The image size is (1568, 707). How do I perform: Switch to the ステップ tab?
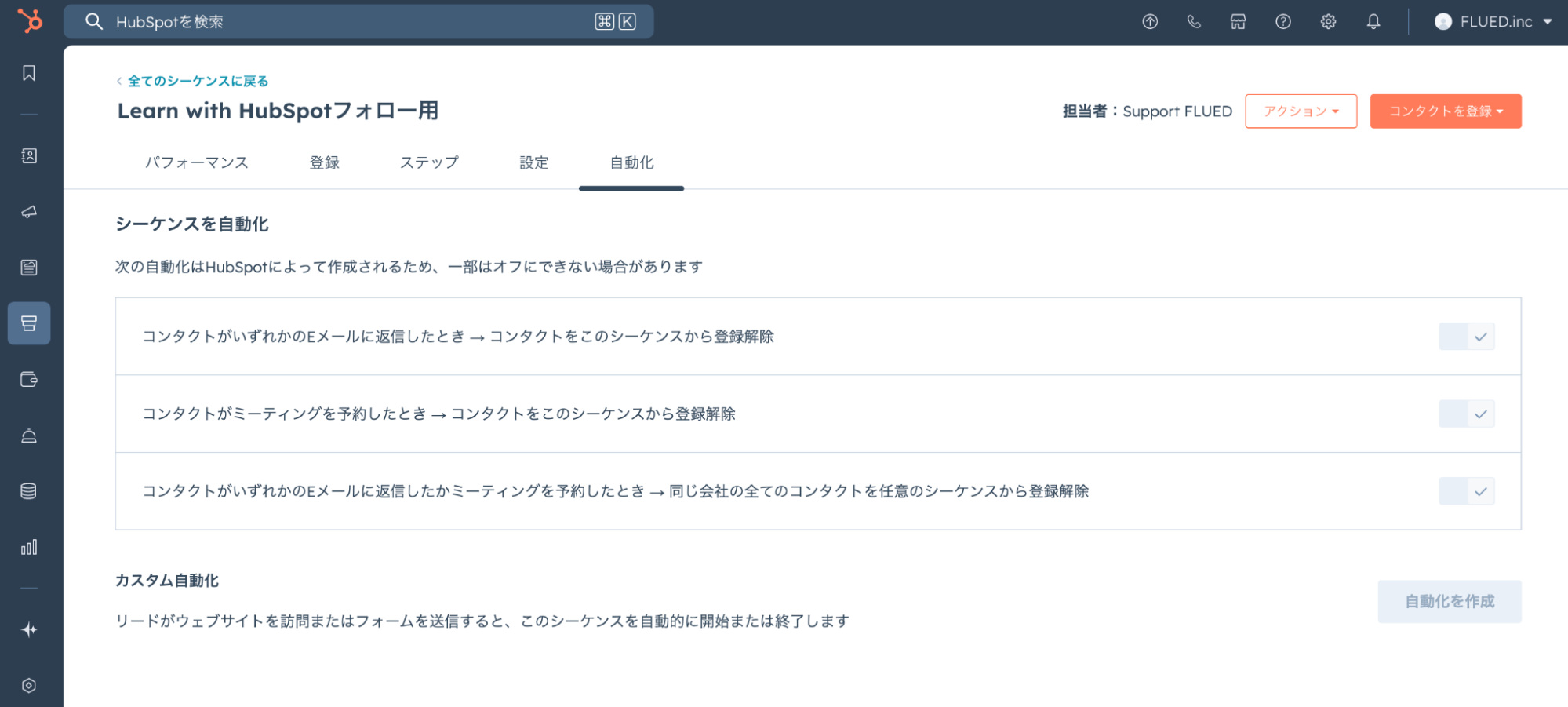(x=429, y=162)
